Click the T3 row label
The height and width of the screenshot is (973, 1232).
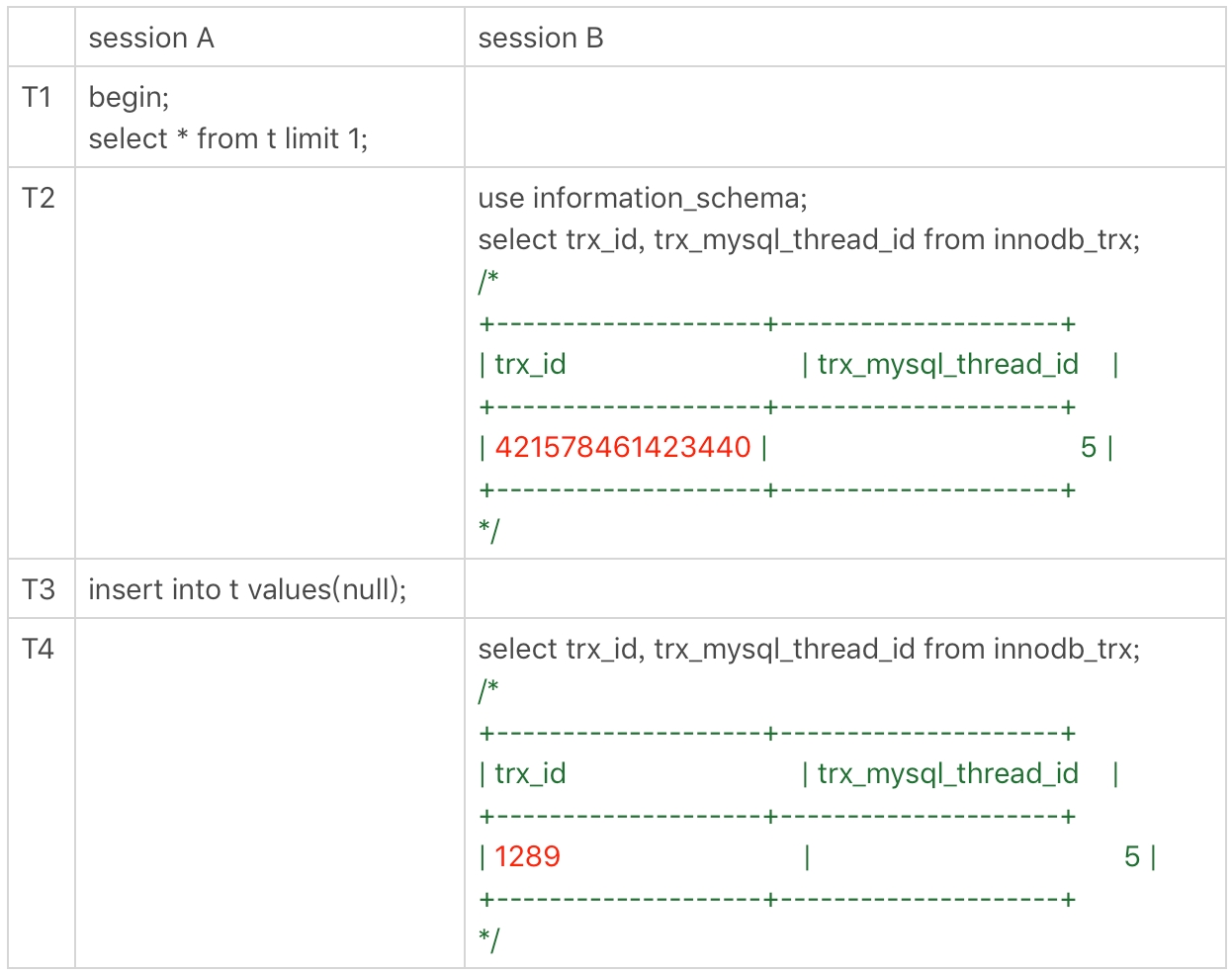point(39,589)
